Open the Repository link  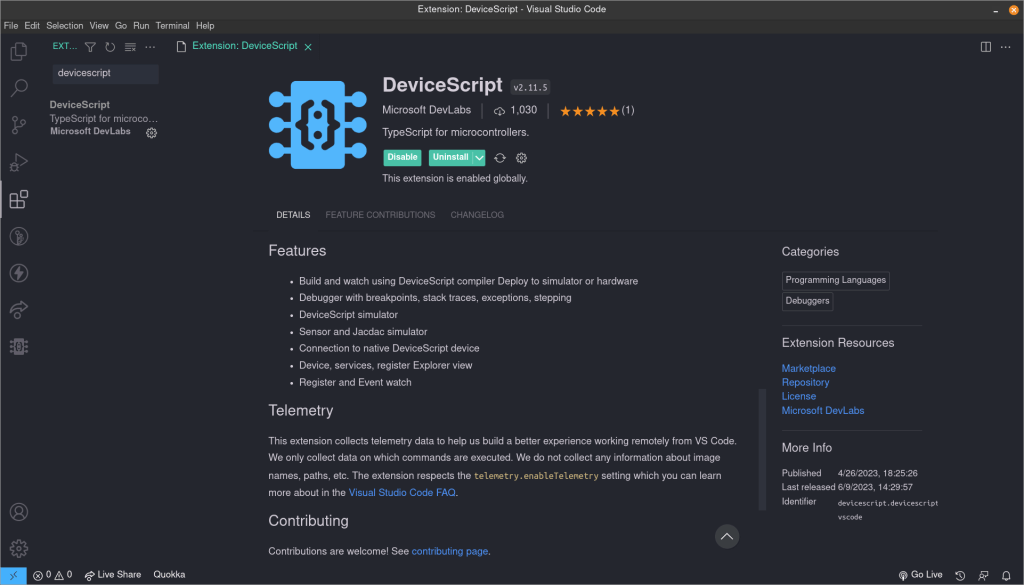pos(805,383)
